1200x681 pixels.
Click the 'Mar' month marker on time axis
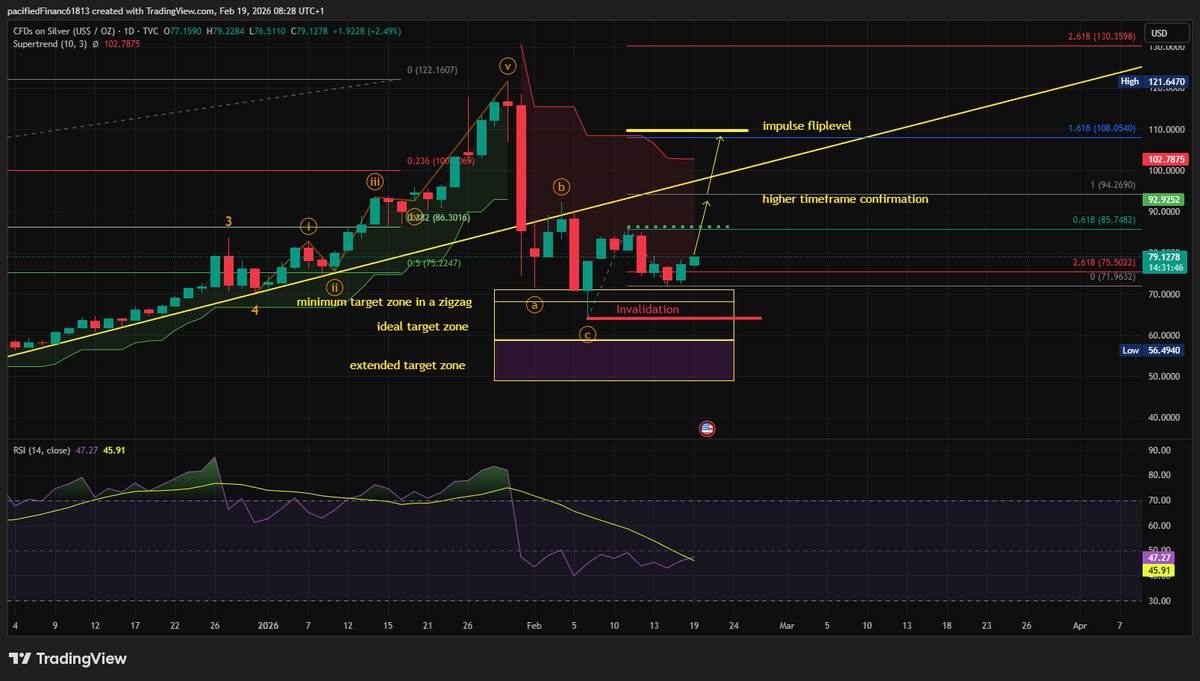[786, 625]
